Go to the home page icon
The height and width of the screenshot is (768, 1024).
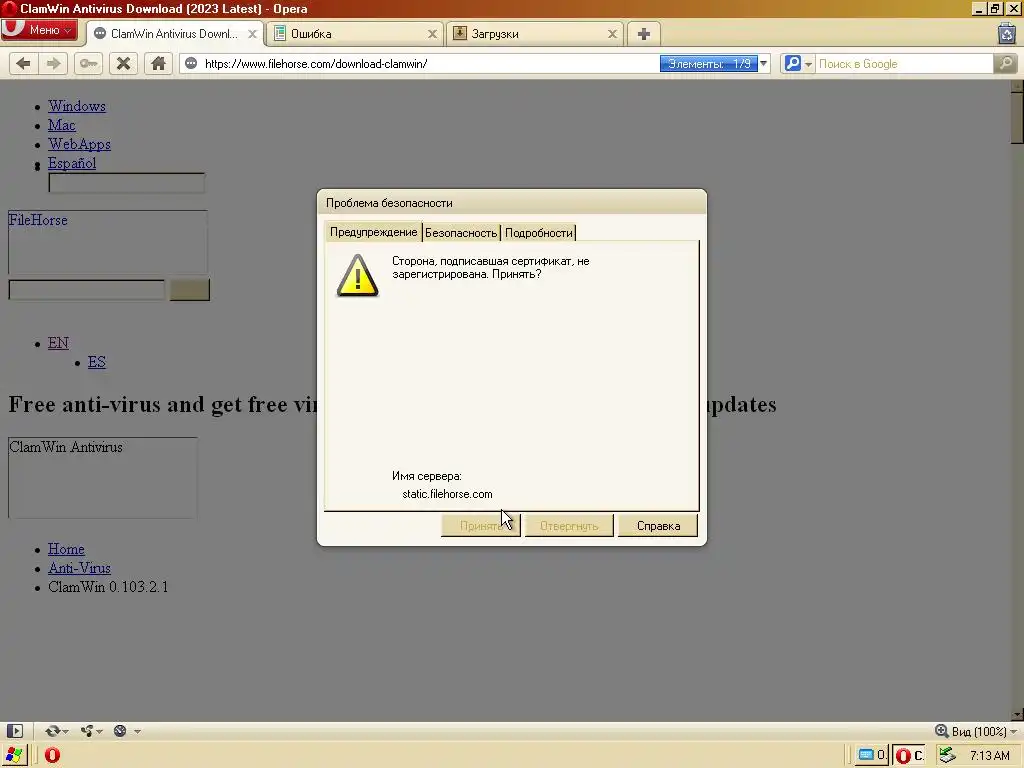click(159, 63)
